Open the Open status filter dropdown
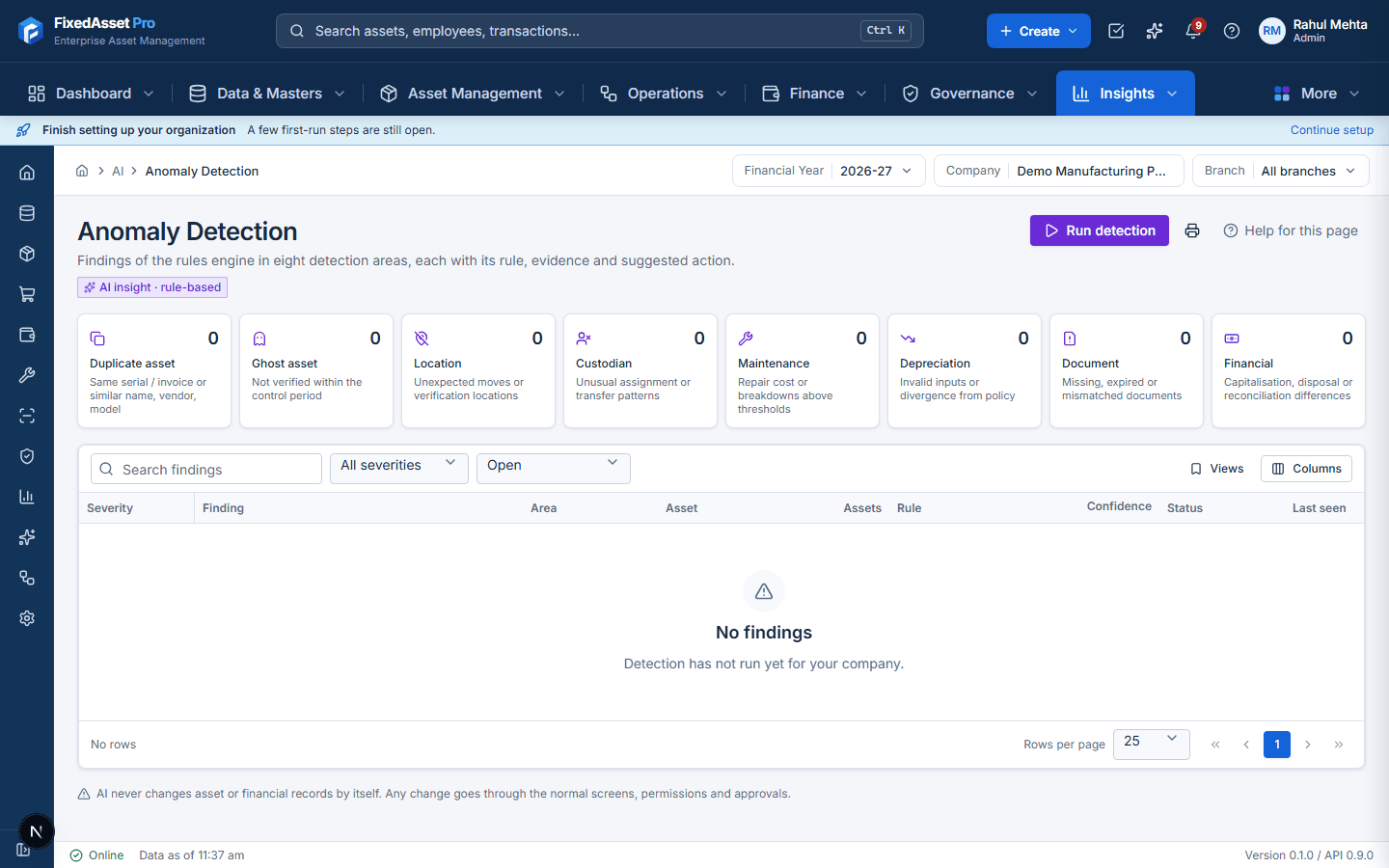Viewport: 1389px width, 868px height. 554,469
